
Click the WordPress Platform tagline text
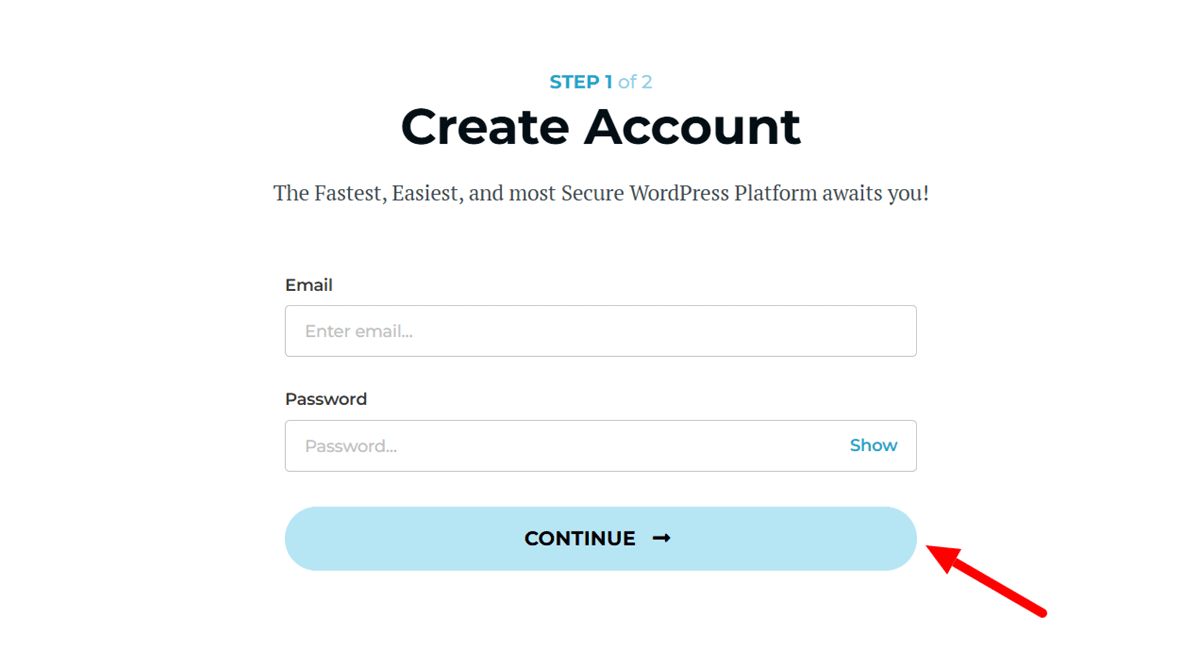tap(600, 192)
